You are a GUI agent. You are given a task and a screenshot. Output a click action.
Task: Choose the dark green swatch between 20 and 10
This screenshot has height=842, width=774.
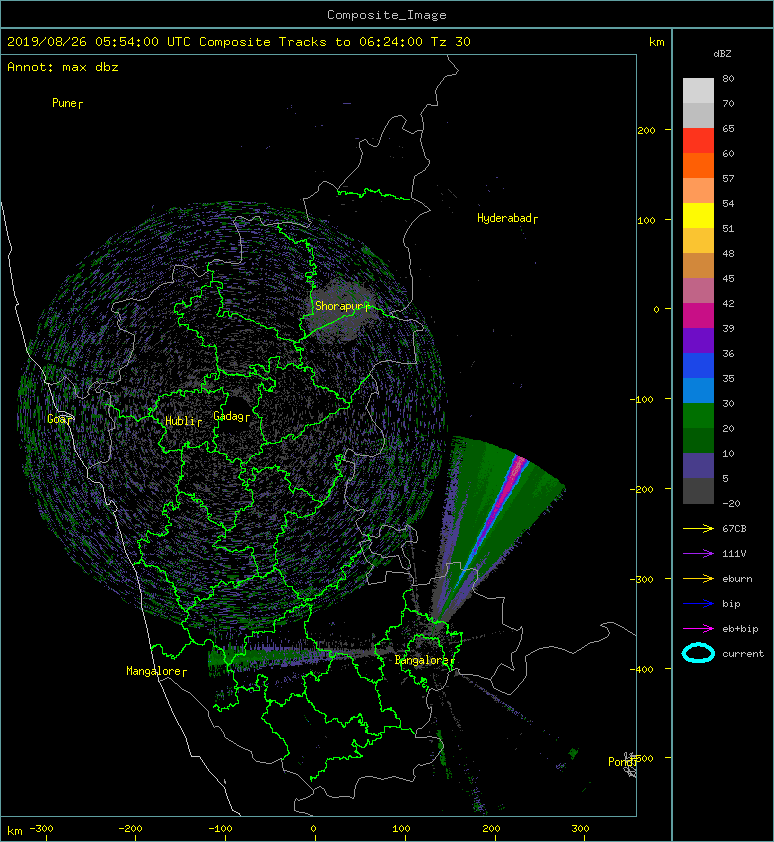pos(698,440)
